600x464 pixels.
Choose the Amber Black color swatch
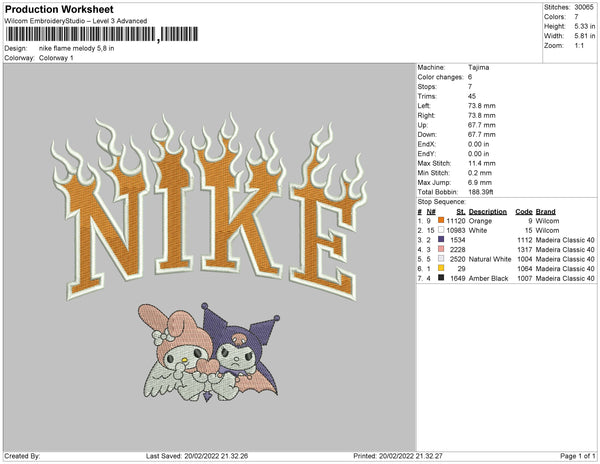tap(441, 278)
